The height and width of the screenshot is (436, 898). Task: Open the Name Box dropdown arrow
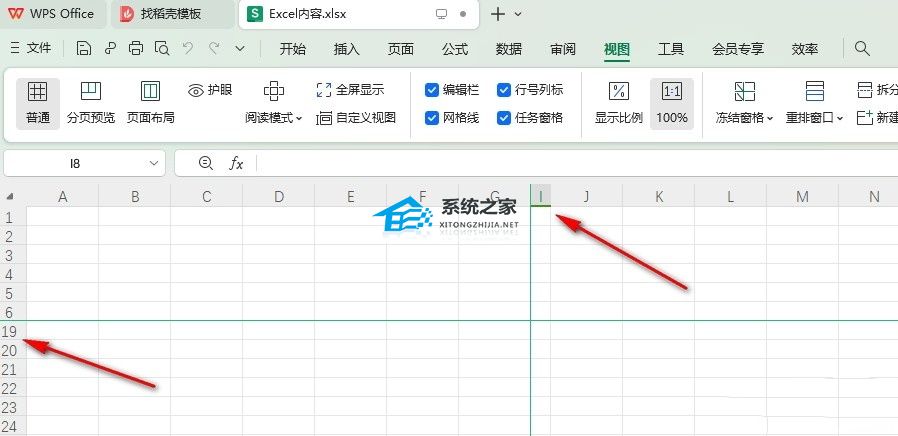(x=153, y=163)
